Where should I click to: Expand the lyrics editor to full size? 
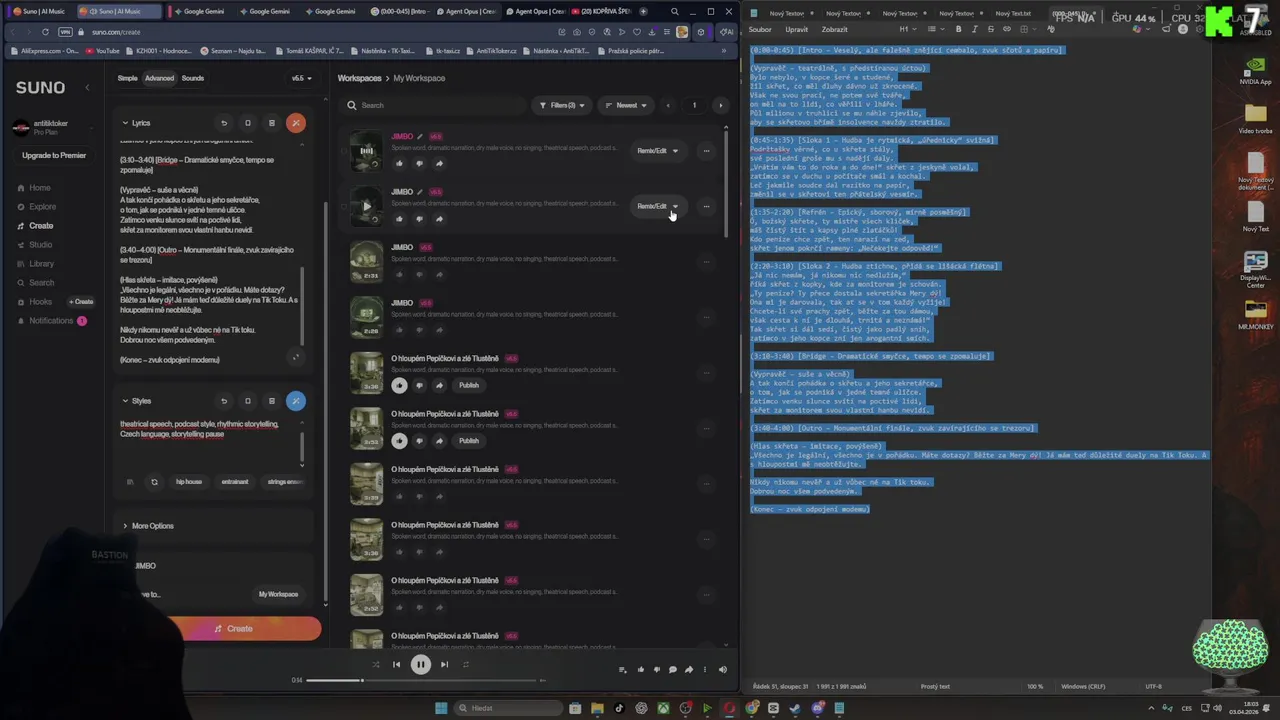point(295,357)
